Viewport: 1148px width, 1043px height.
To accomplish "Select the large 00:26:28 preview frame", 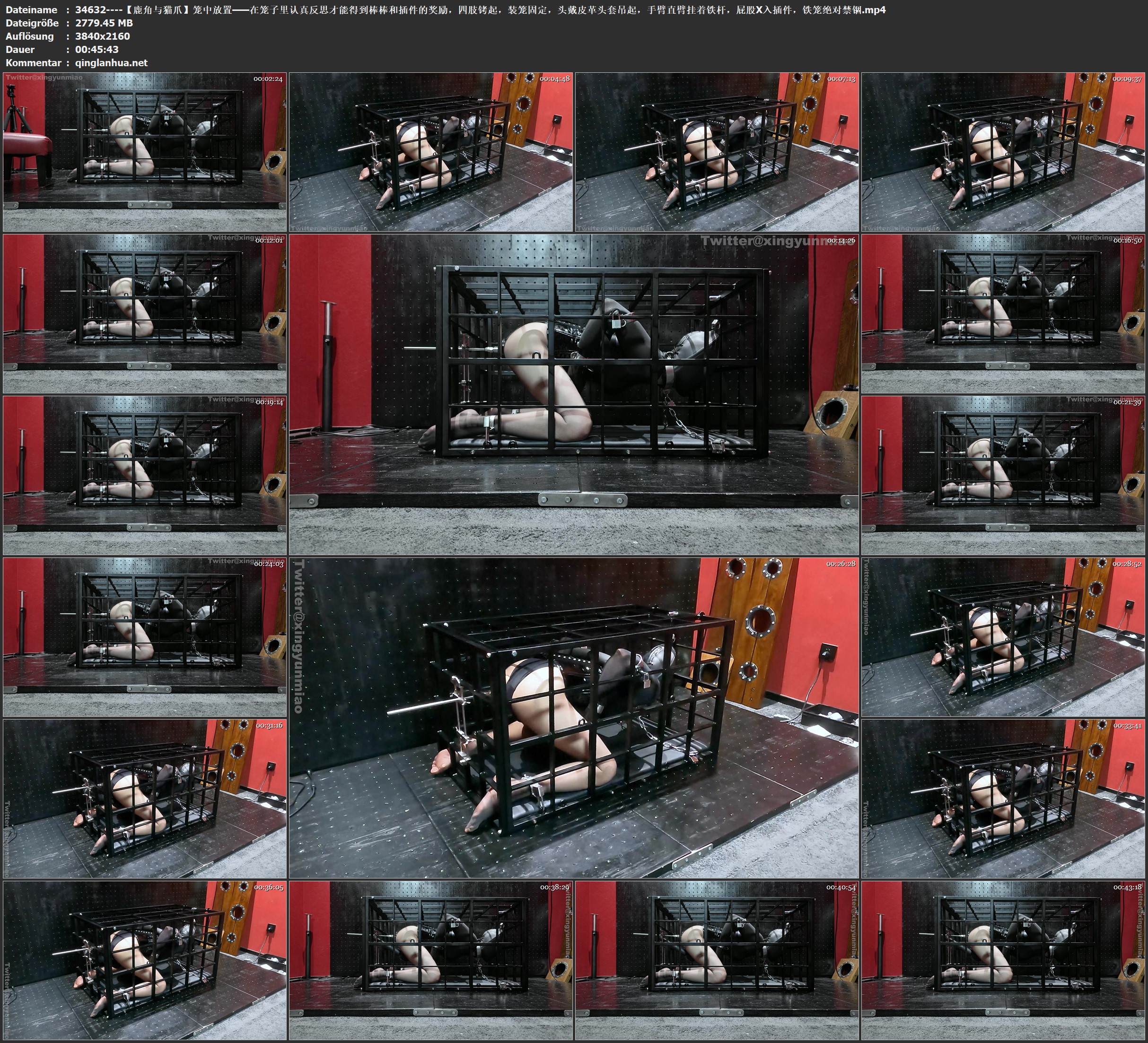I will 573,717.
